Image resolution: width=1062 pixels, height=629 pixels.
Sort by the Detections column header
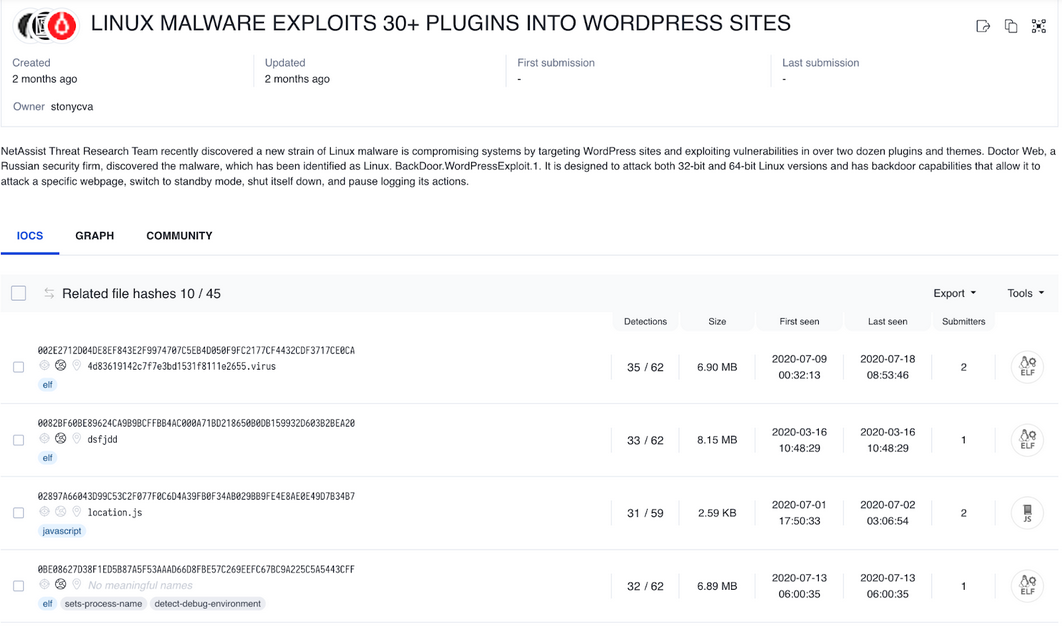[x=645, y=322]
